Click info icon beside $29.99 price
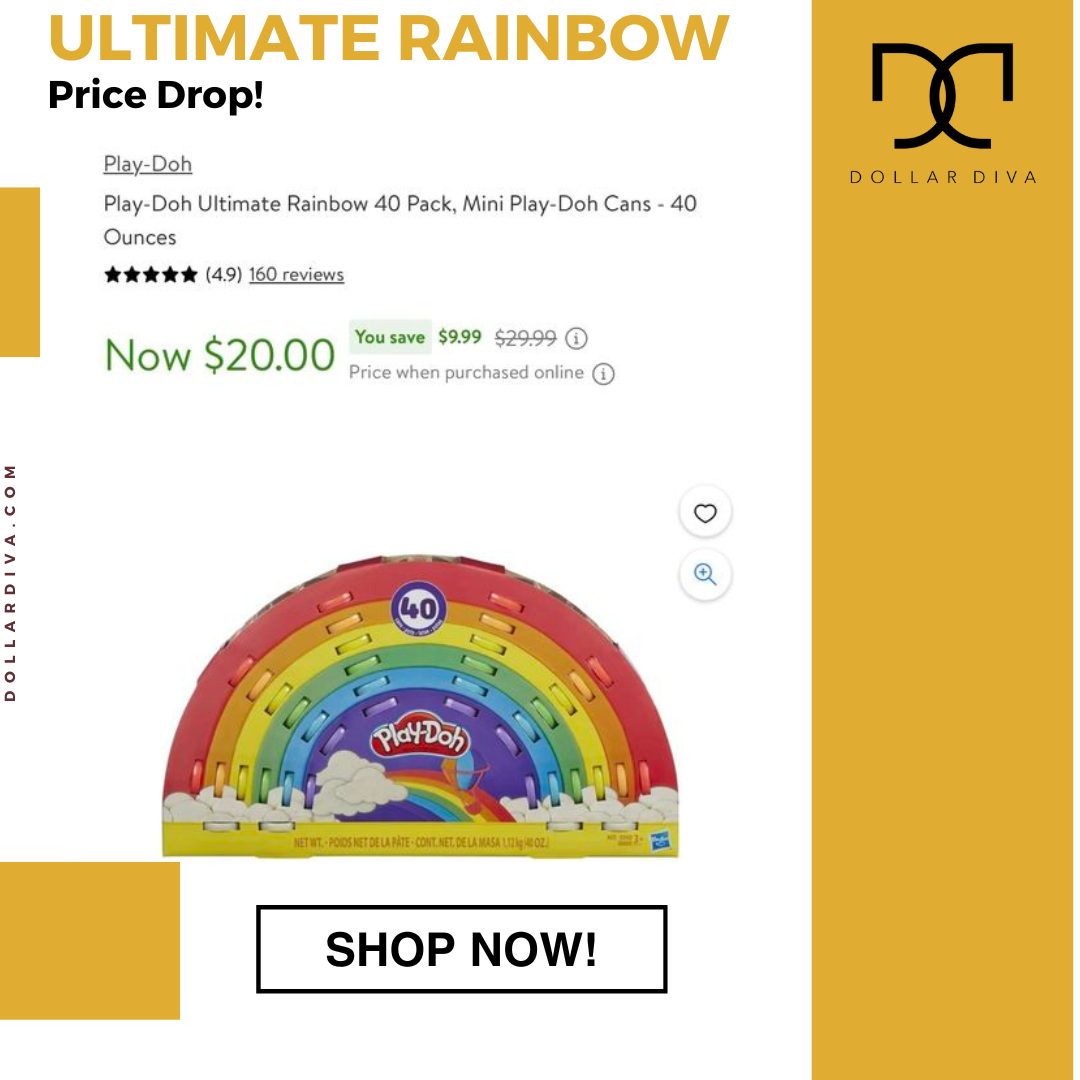Screen dimensions: 1080x1080 coord(576,338)
